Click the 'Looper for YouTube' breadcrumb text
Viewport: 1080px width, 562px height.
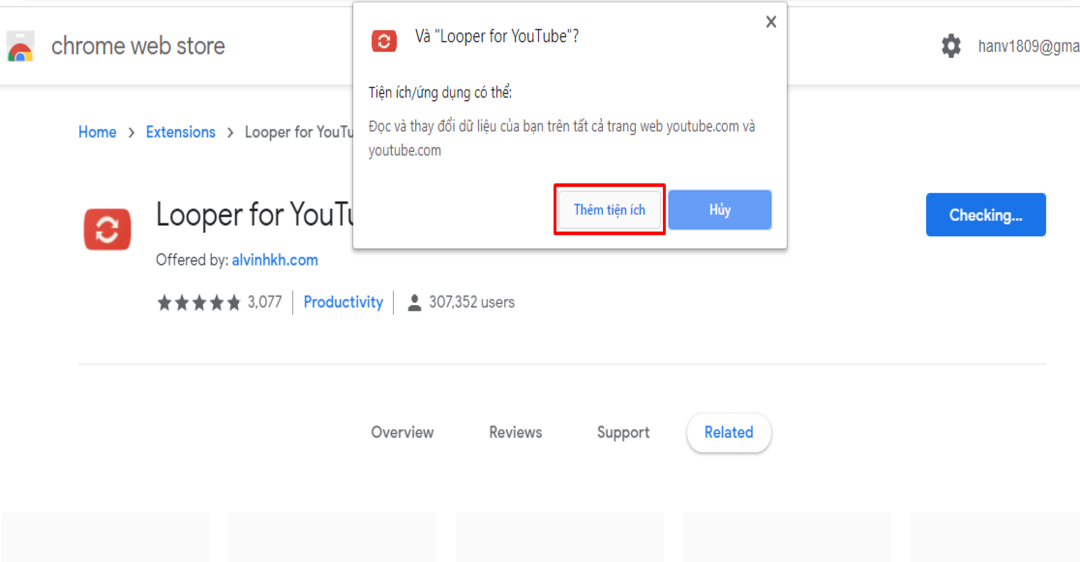coord(299,132)
